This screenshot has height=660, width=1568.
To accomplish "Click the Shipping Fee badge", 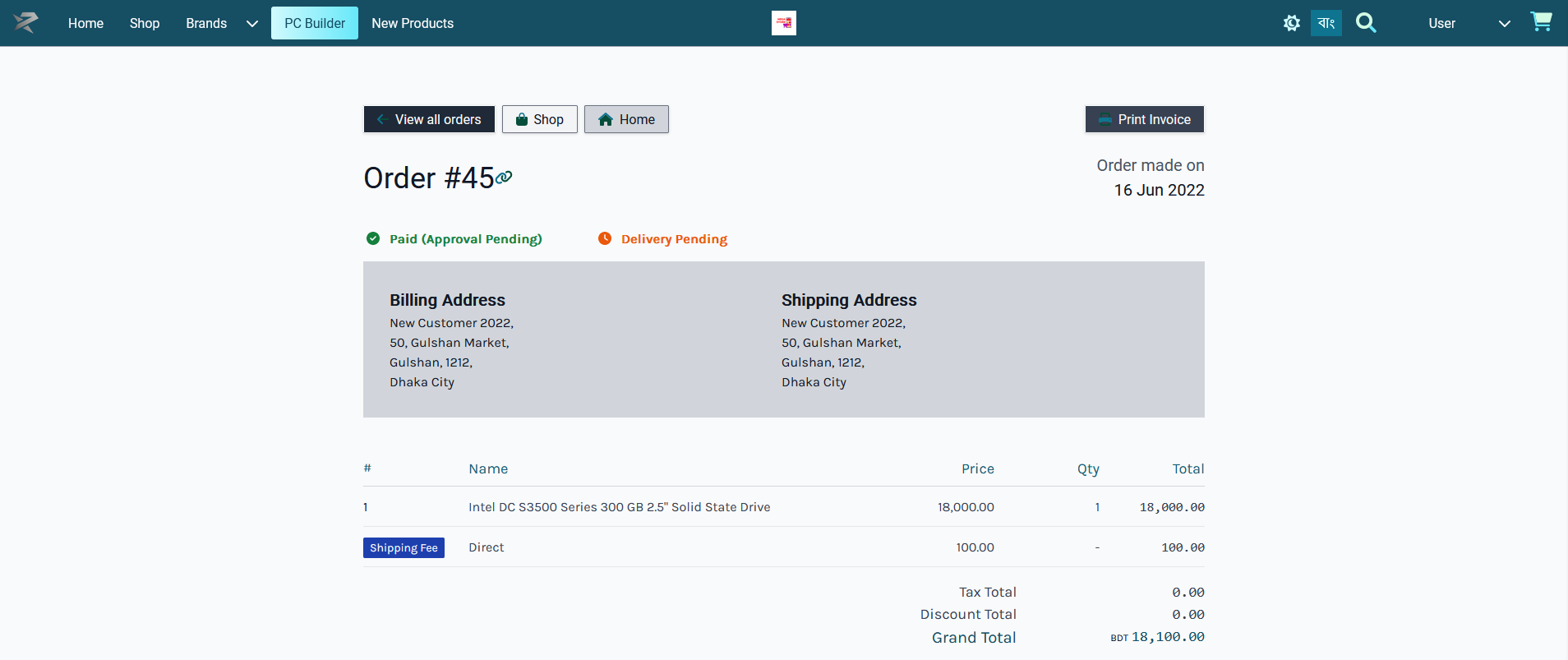I will pos(404,548).
